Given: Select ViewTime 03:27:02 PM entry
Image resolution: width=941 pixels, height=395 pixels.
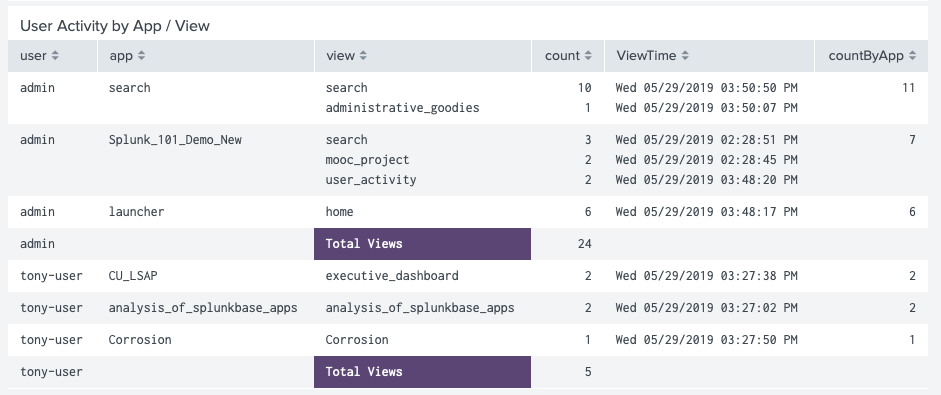Looking at the screenshot, I should click(706, 308).
